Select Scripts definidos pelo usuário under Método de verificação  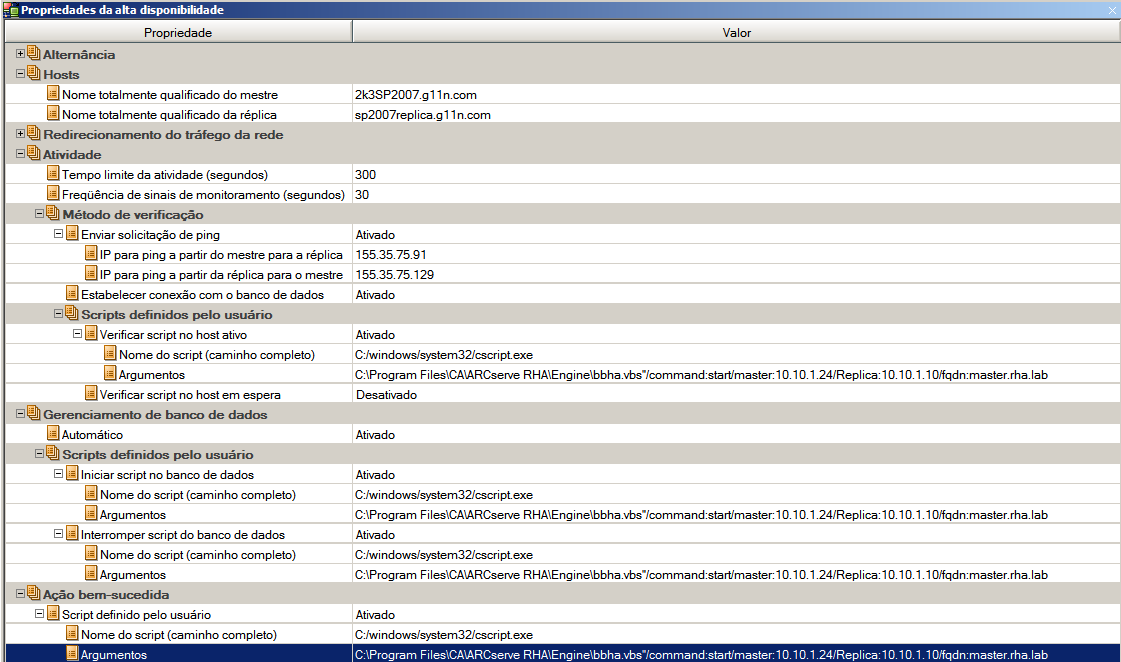[177, 315]
